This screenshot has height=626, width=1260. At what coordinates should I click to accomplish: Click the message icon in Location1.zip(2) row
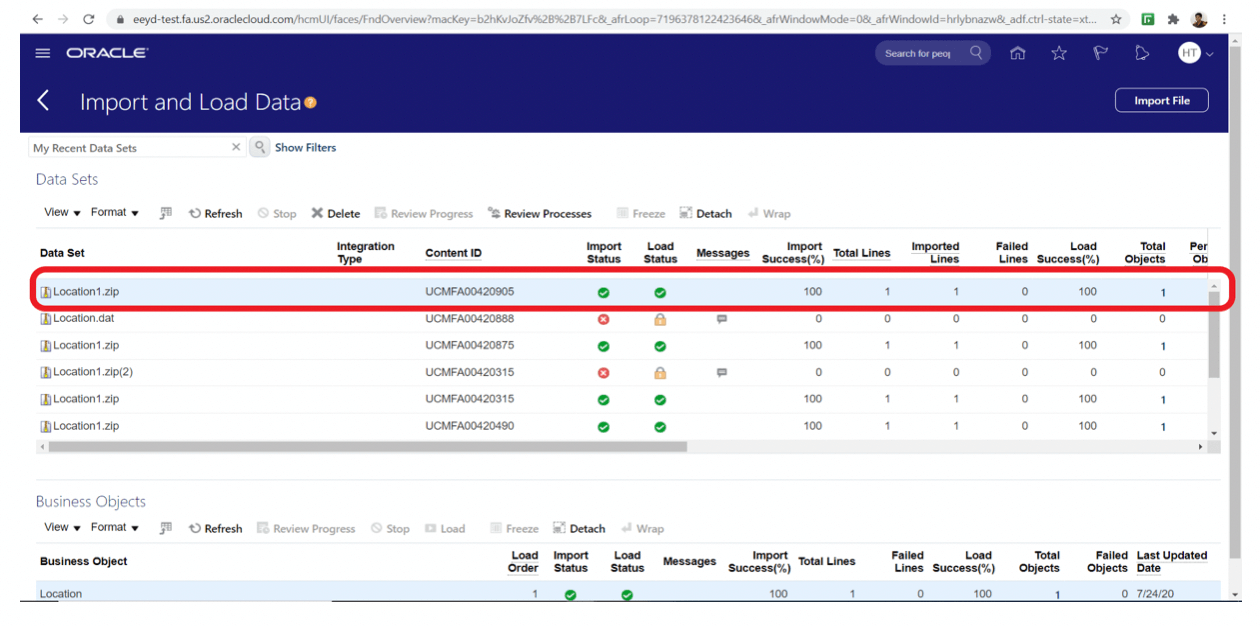point(722,372)
